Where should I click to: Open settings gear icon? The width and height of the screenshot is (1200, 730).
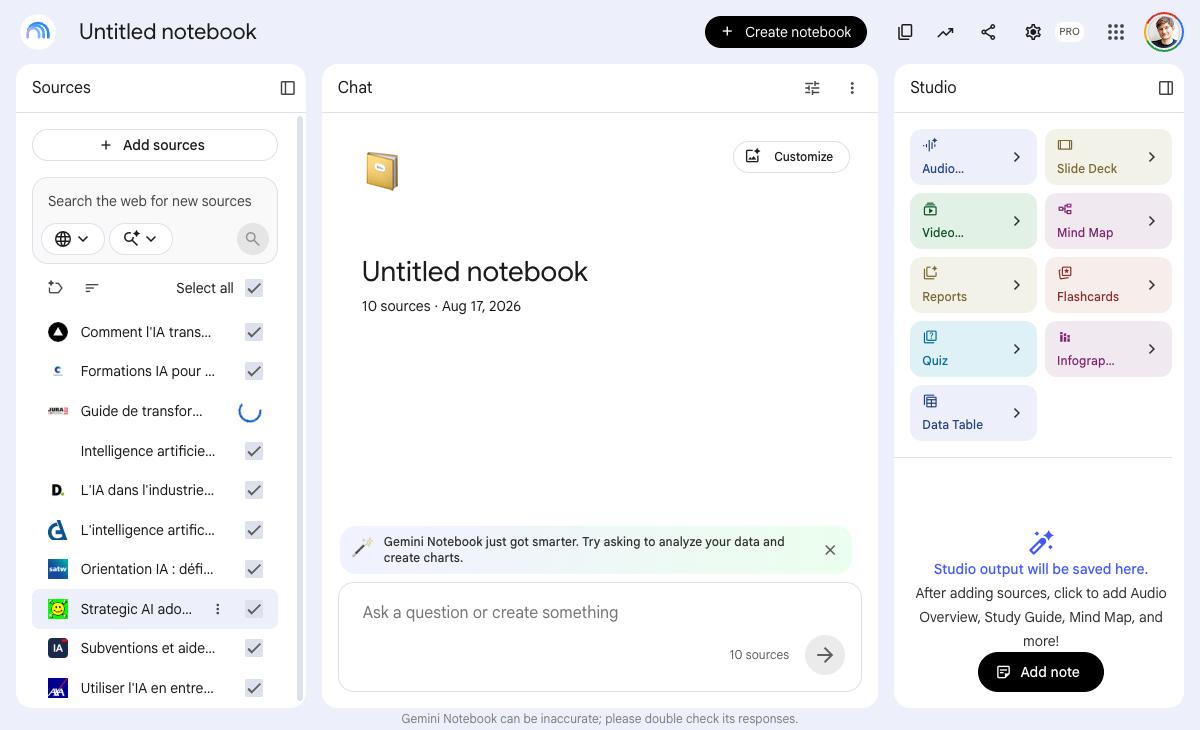tap(1033, 32)
